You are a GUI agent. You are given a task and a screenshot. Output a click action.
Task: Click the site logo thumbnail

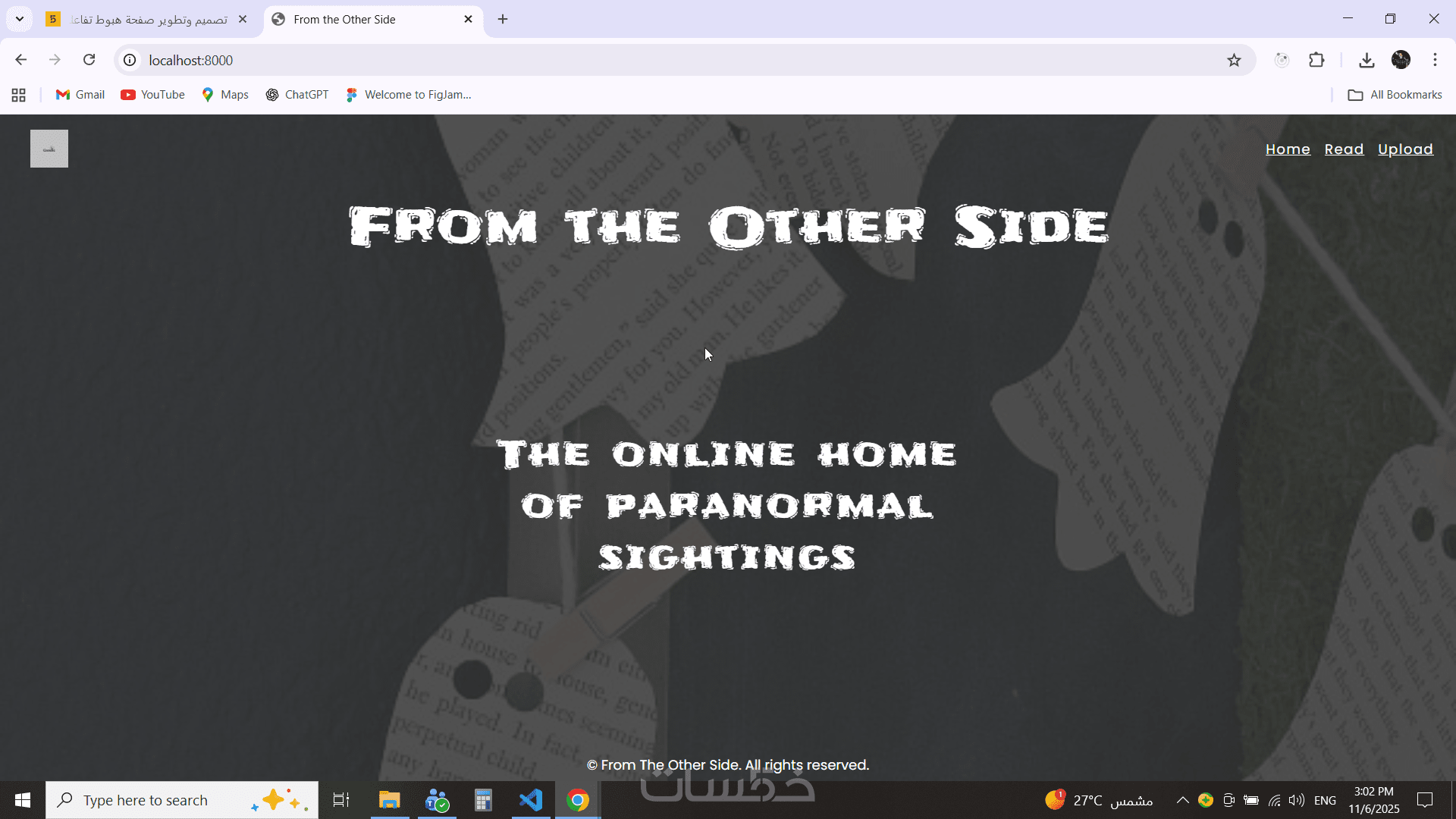[x=49, y=149]
